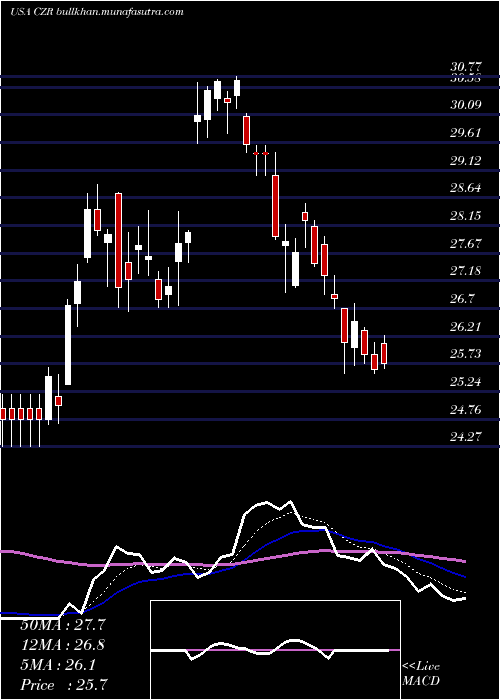Click the '12MA : 26.8' readout
The width and height of the screenshot is (500, 700).
pyautogui.click(x=63, y=645)
